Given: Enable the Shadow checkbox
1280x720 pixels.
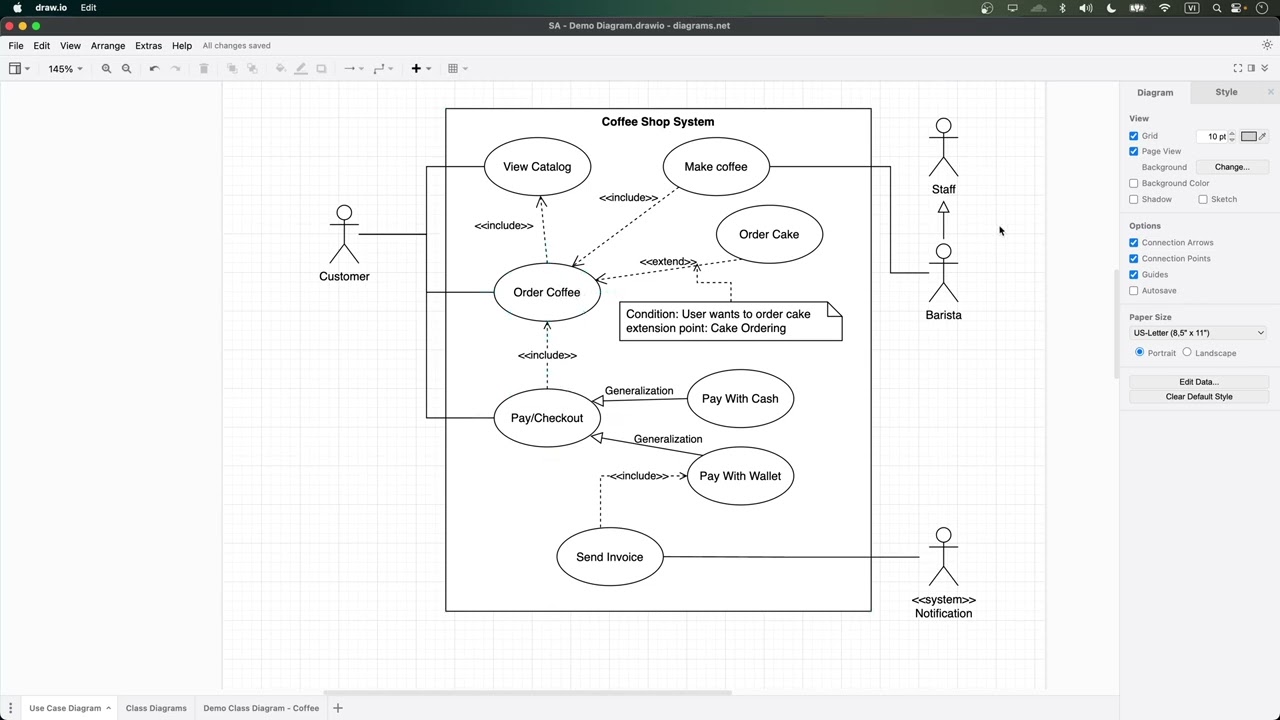Looking at the screenshot, I should coord(1134,199).
